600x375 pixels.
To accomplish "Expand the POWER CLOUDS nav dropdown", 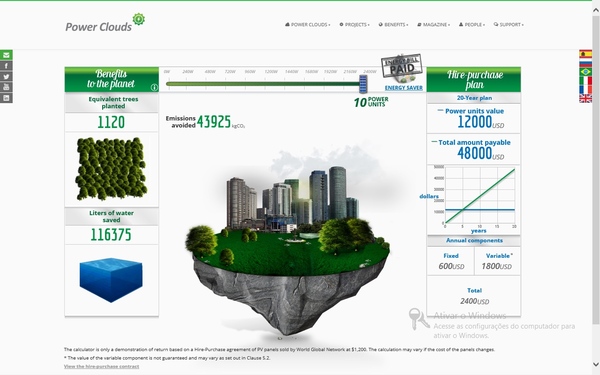I will click(308, 24).
